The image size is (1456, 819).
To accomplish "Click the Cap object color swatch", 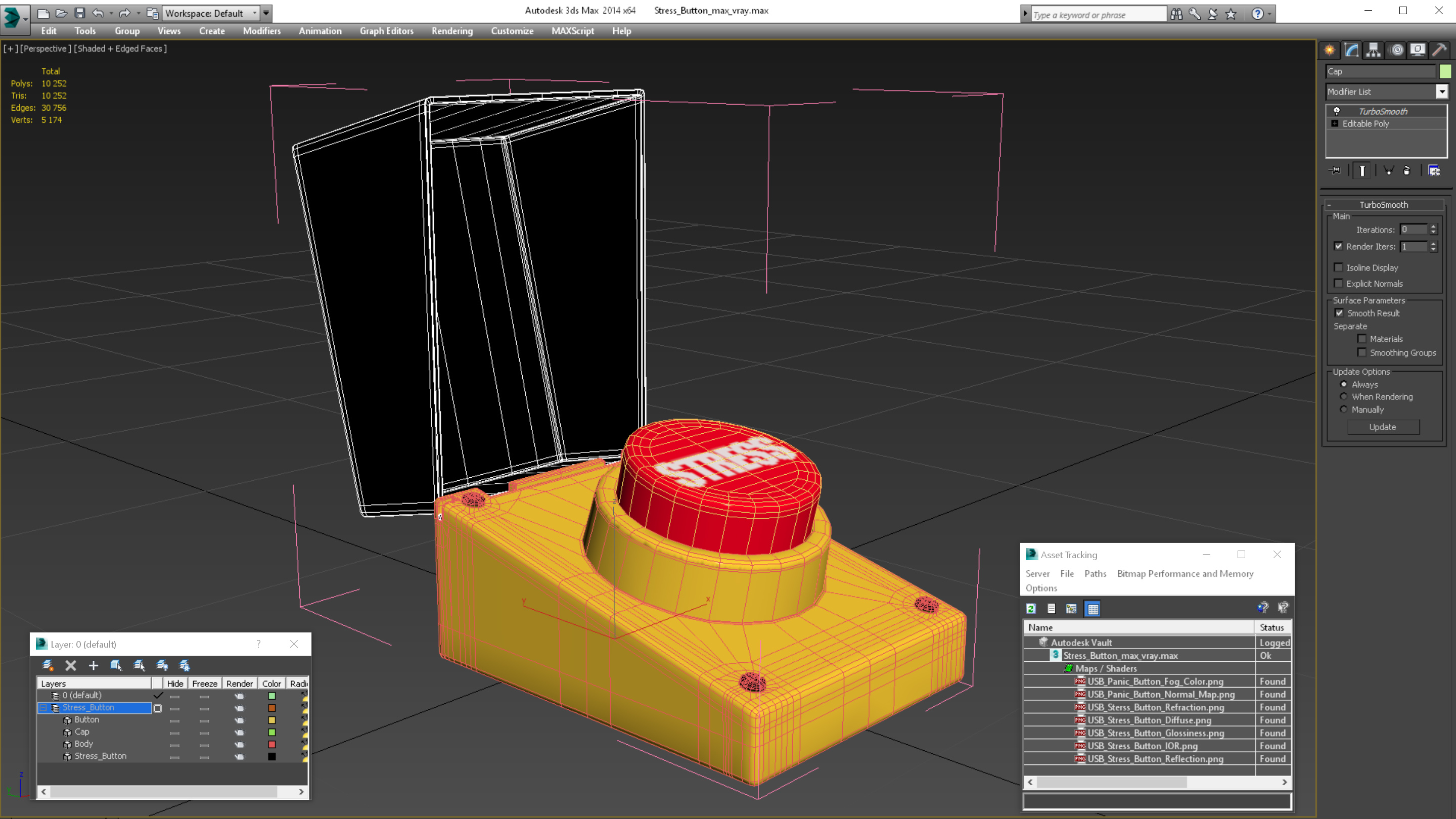I will point(1445,71).
